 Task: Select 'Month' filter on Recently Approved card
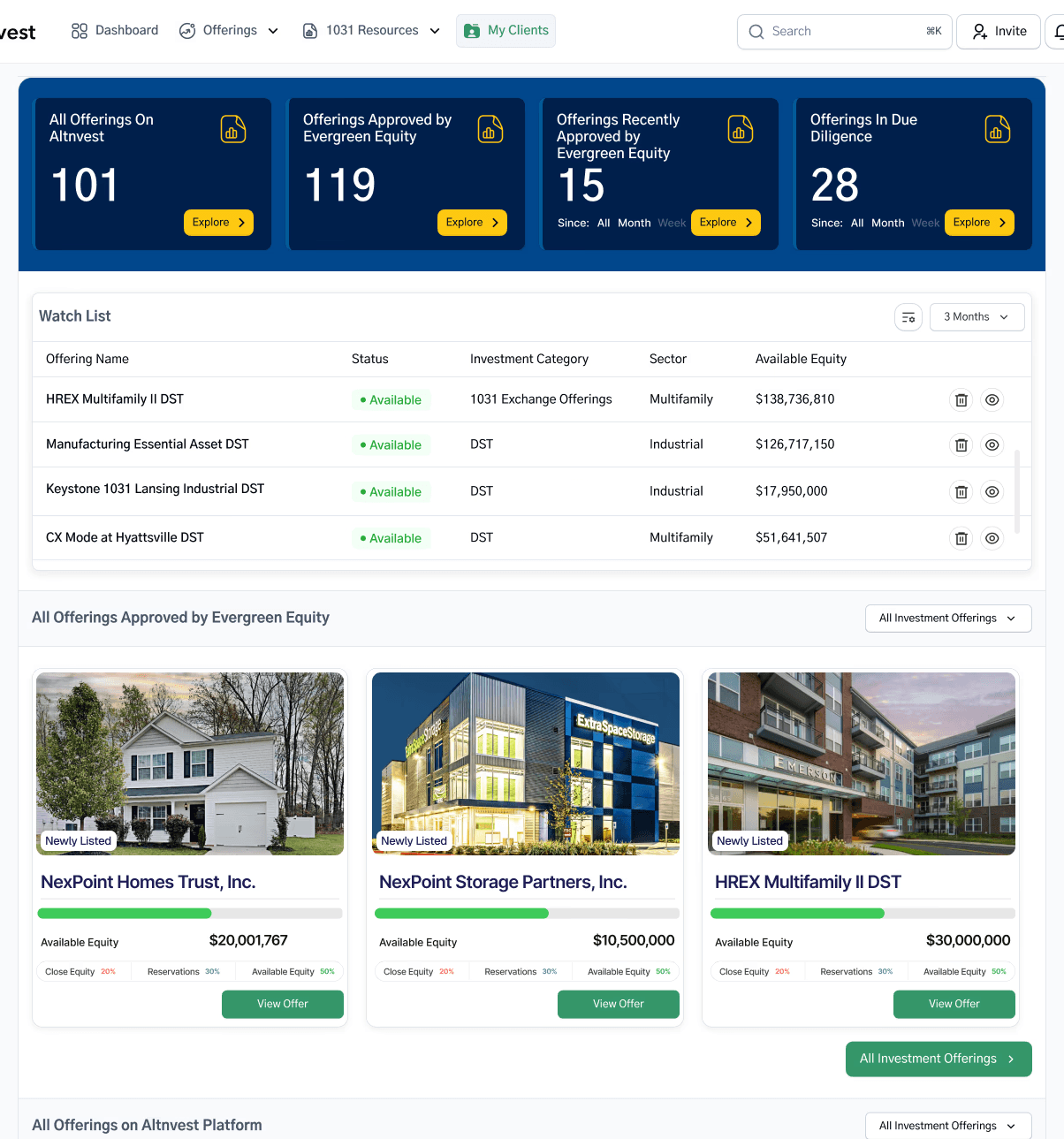[x=635, y=224]
